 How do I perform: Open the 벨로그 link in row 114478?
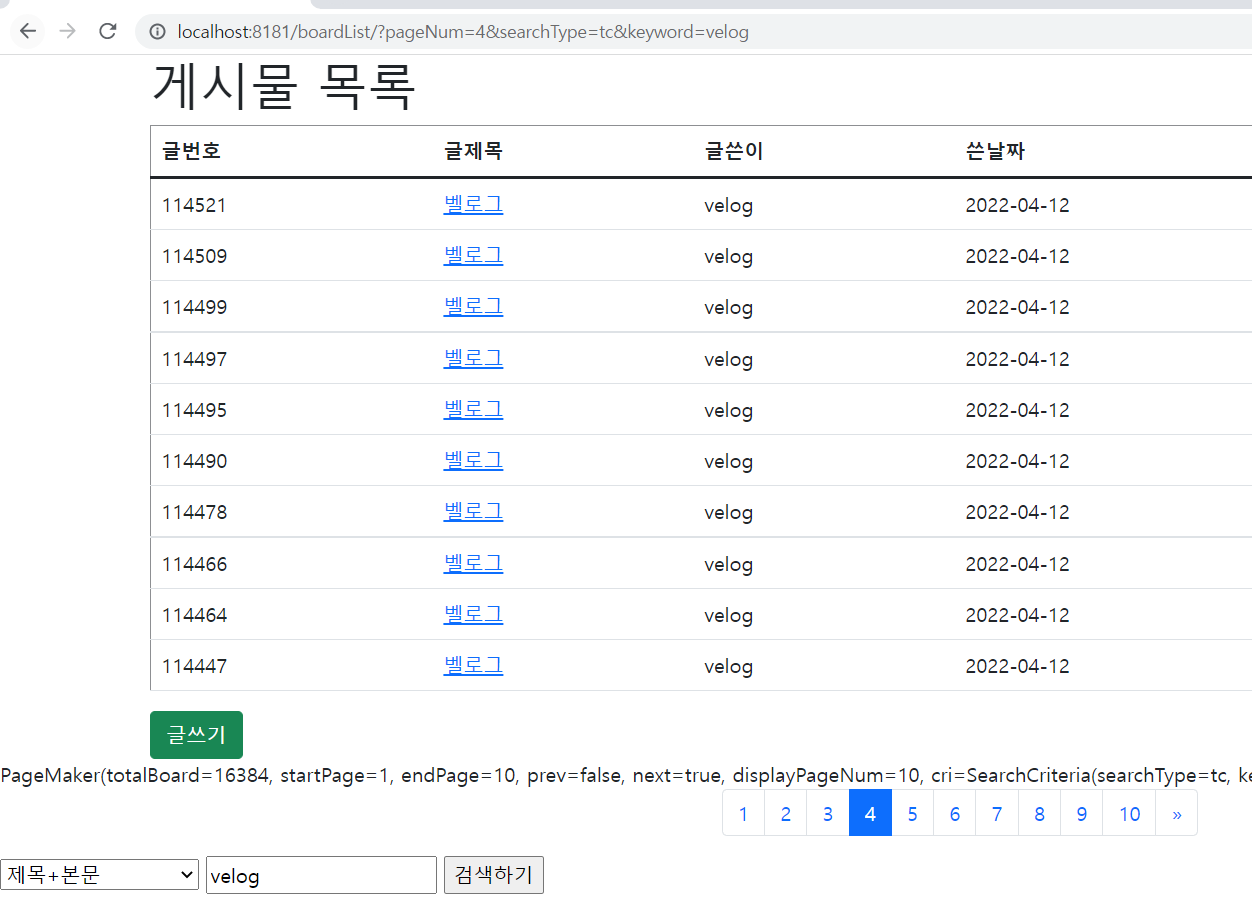pos(473,512)
